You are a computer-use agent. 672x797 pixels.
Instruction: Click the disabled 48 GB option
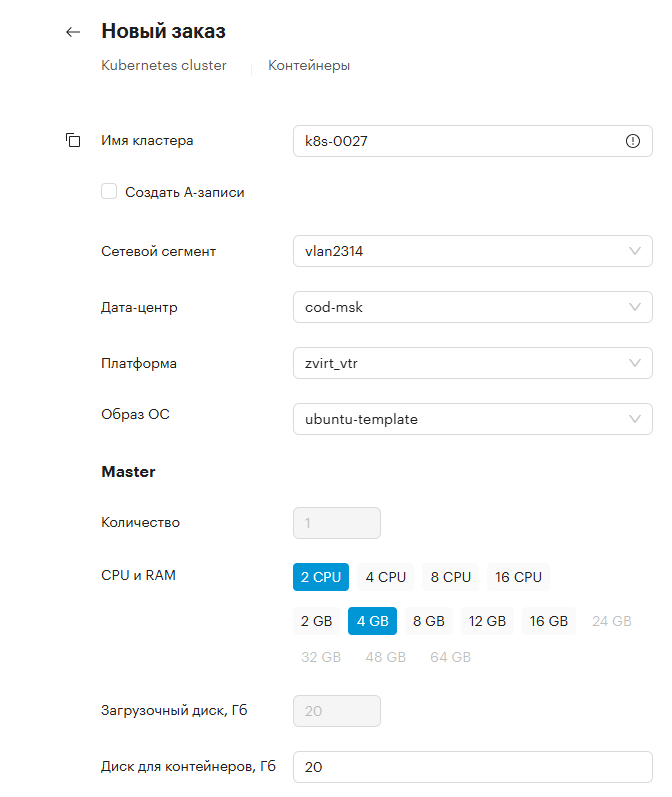(385, 657)
